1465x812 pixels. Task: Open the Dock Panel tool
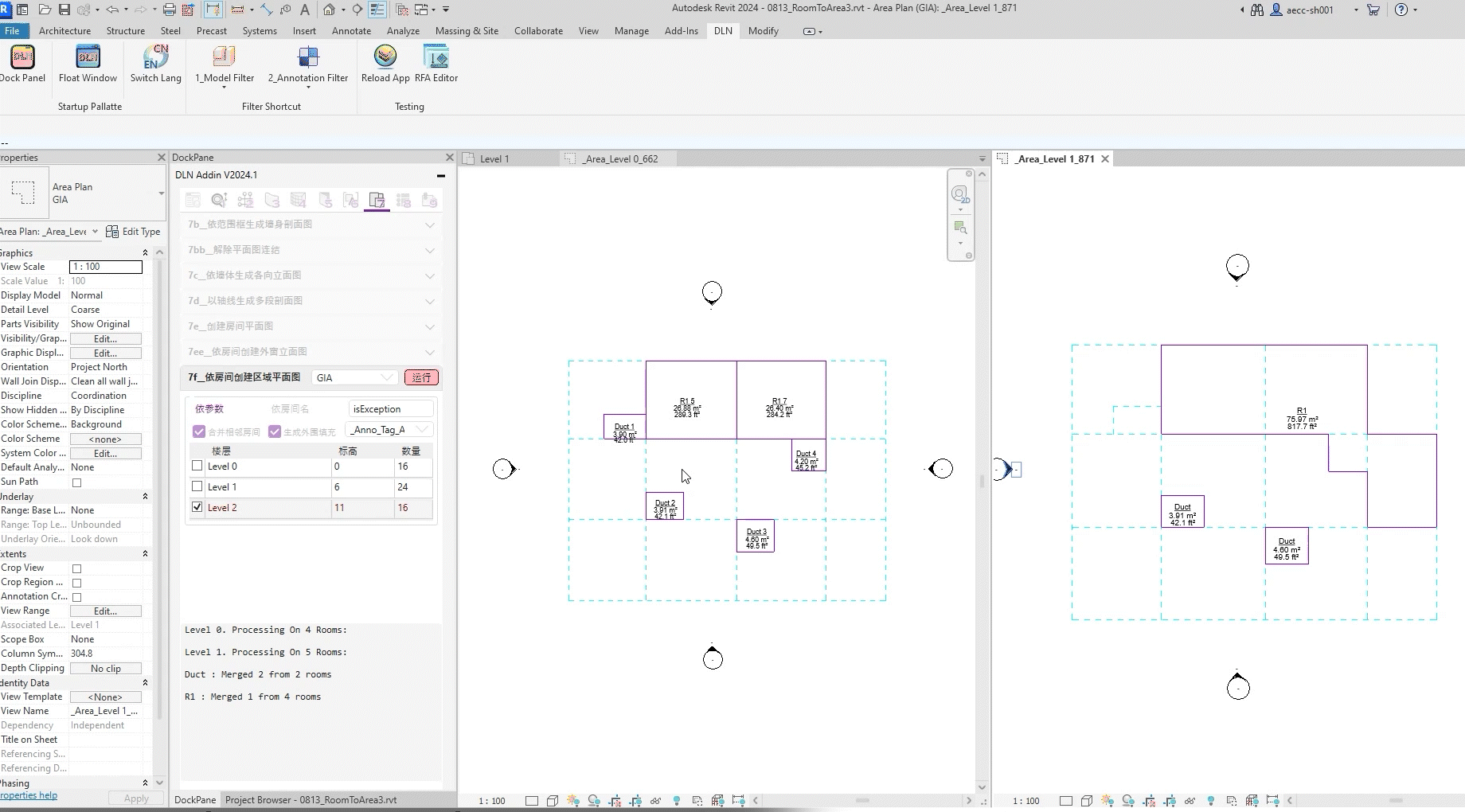pyautogui.click(x=22, y=64)
